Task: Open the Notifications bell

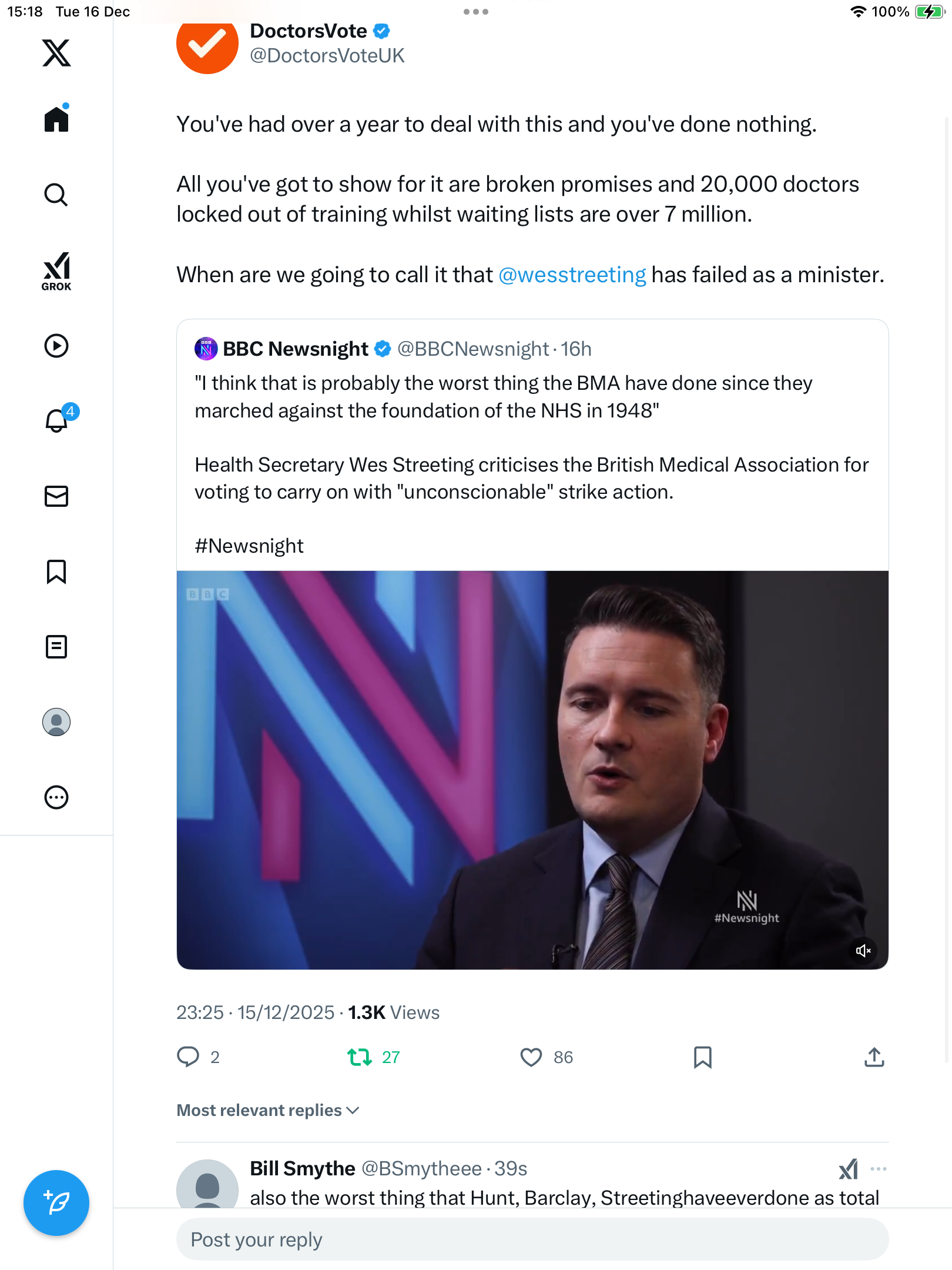Action: pyautogui.click(x=56, y=420)
